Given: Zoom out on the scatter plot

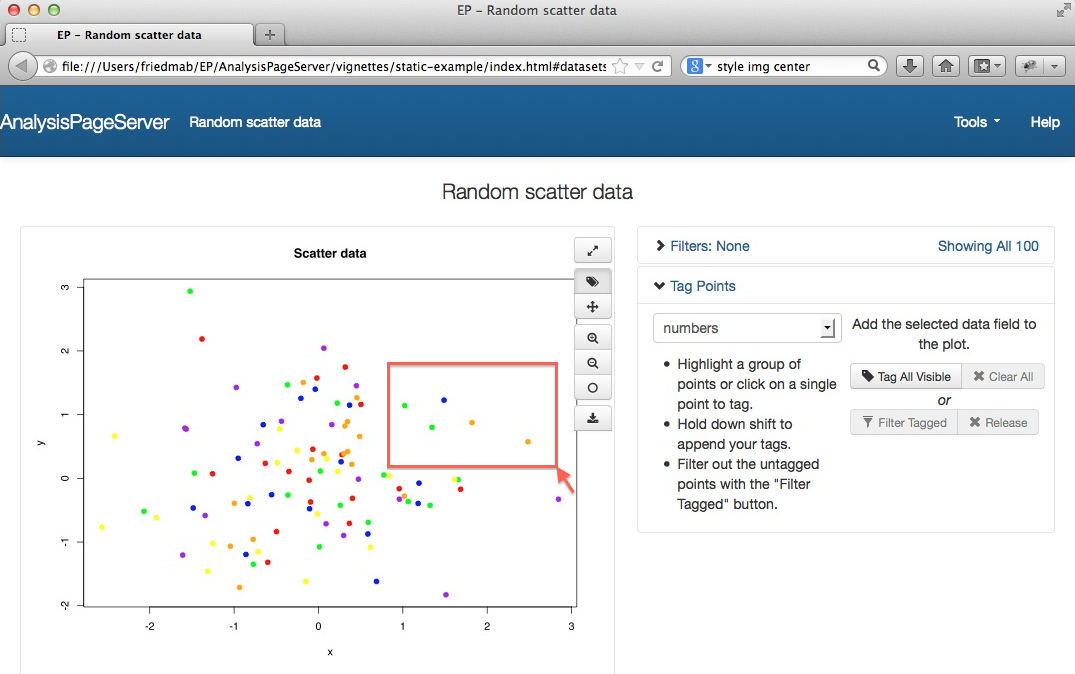Looking at the screenshot, I should coord(592,363).
